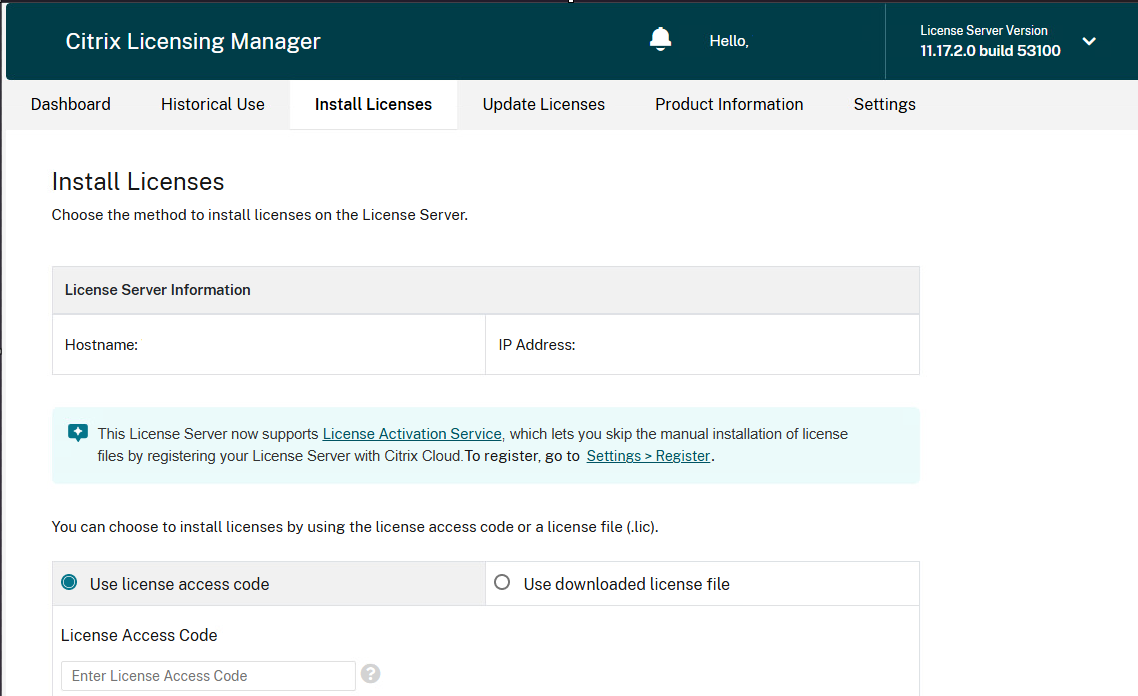Click the License Access Code help icon
The height and width of the screenshot is (696, 1138).
click(x=370, y=674)
